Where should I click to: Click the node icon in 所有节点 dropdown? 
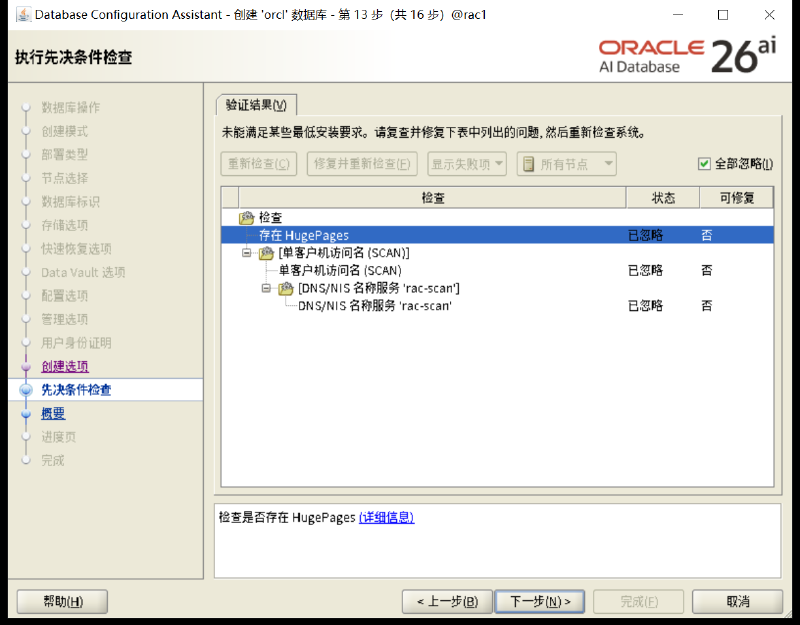click(x=529, y=164)
